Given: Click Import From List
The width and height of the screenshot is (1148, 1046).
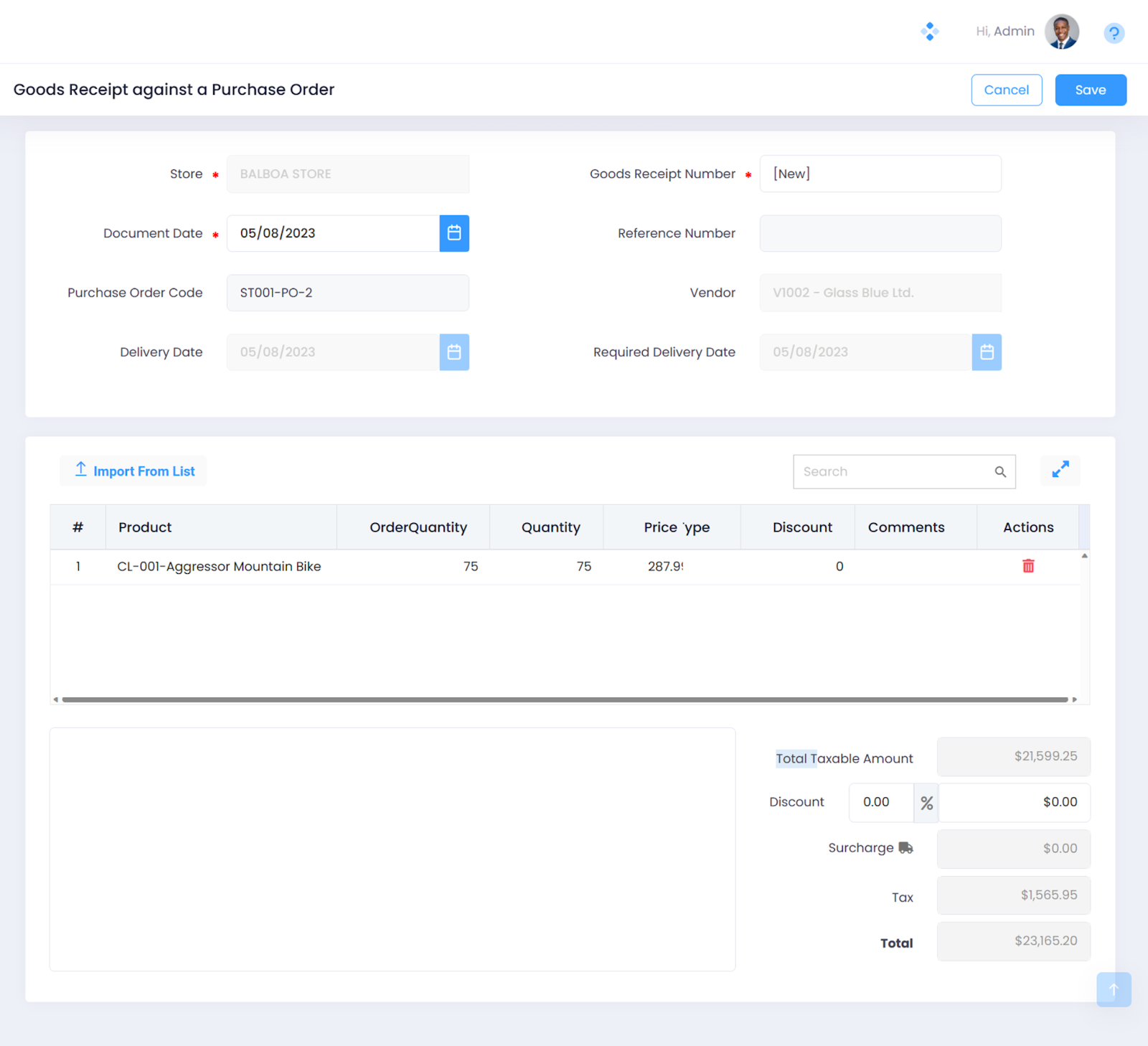Looking at the screenshot, I should coord(133,471).
